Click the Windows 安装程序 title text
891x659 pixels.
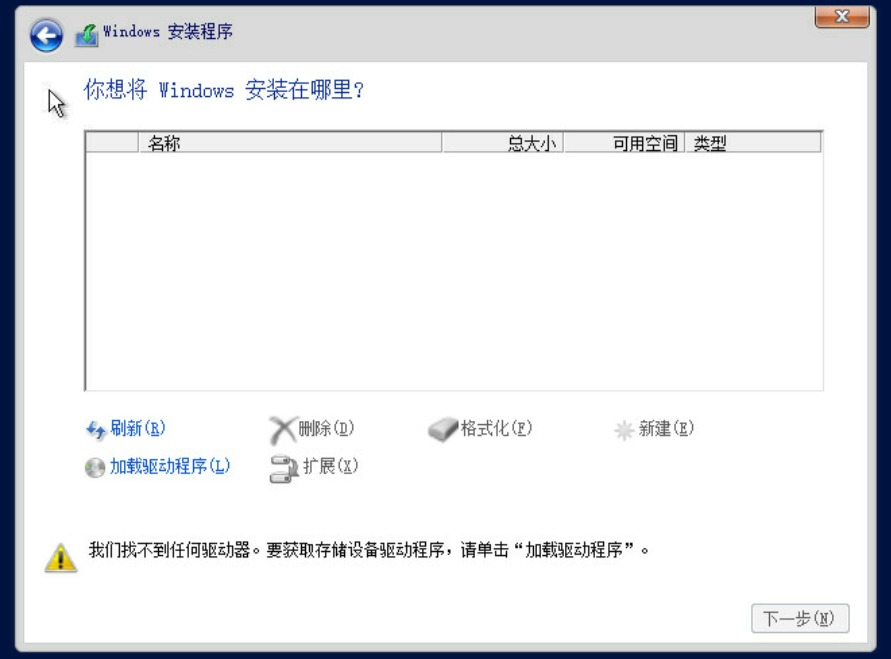168,31
